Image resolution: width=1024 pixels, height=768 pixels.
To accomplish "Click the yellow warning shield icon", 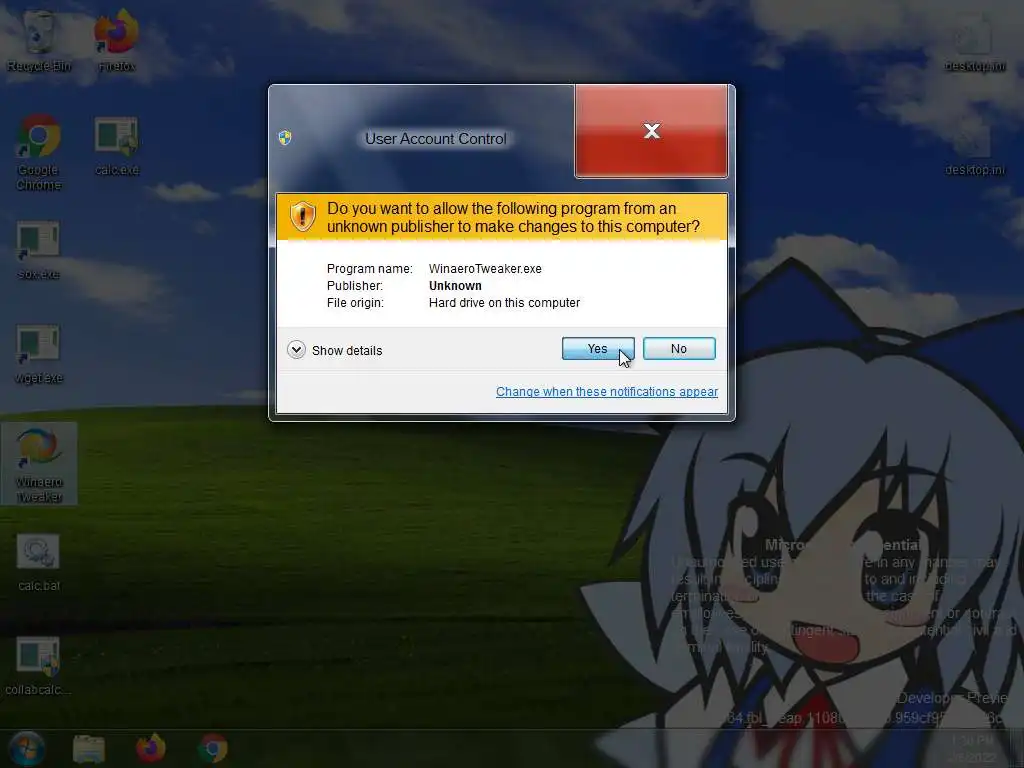I will (303, 216).
